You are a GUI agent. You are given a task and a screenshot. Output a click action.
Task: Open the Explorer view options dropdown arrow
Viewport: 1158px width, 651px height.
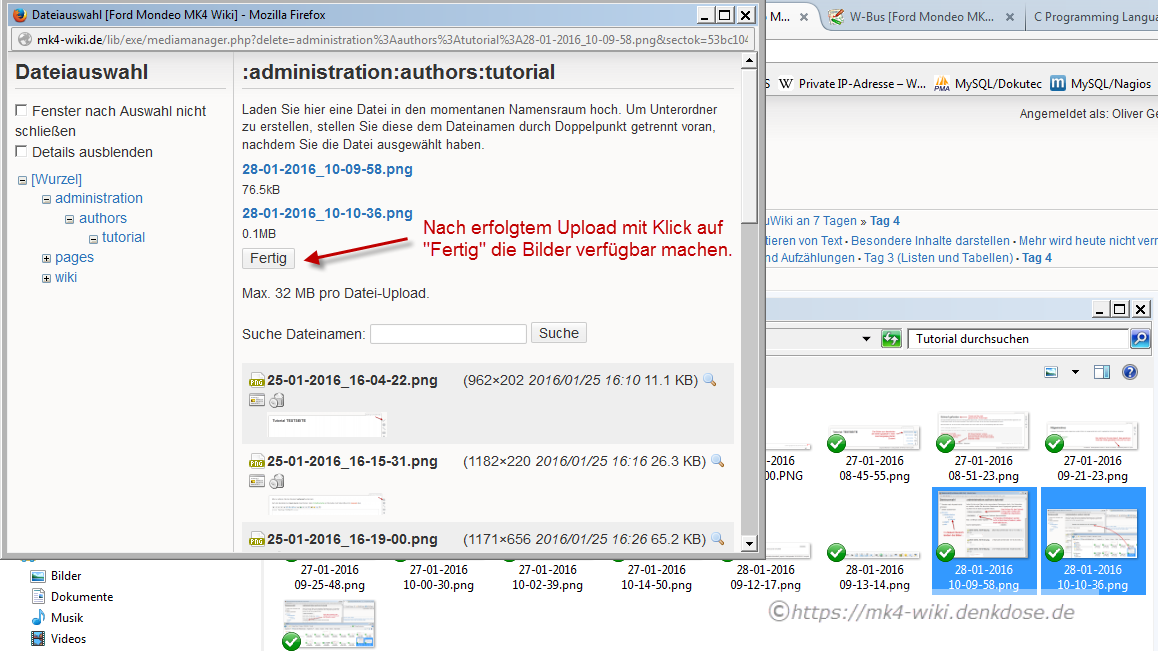(1075, 372)
